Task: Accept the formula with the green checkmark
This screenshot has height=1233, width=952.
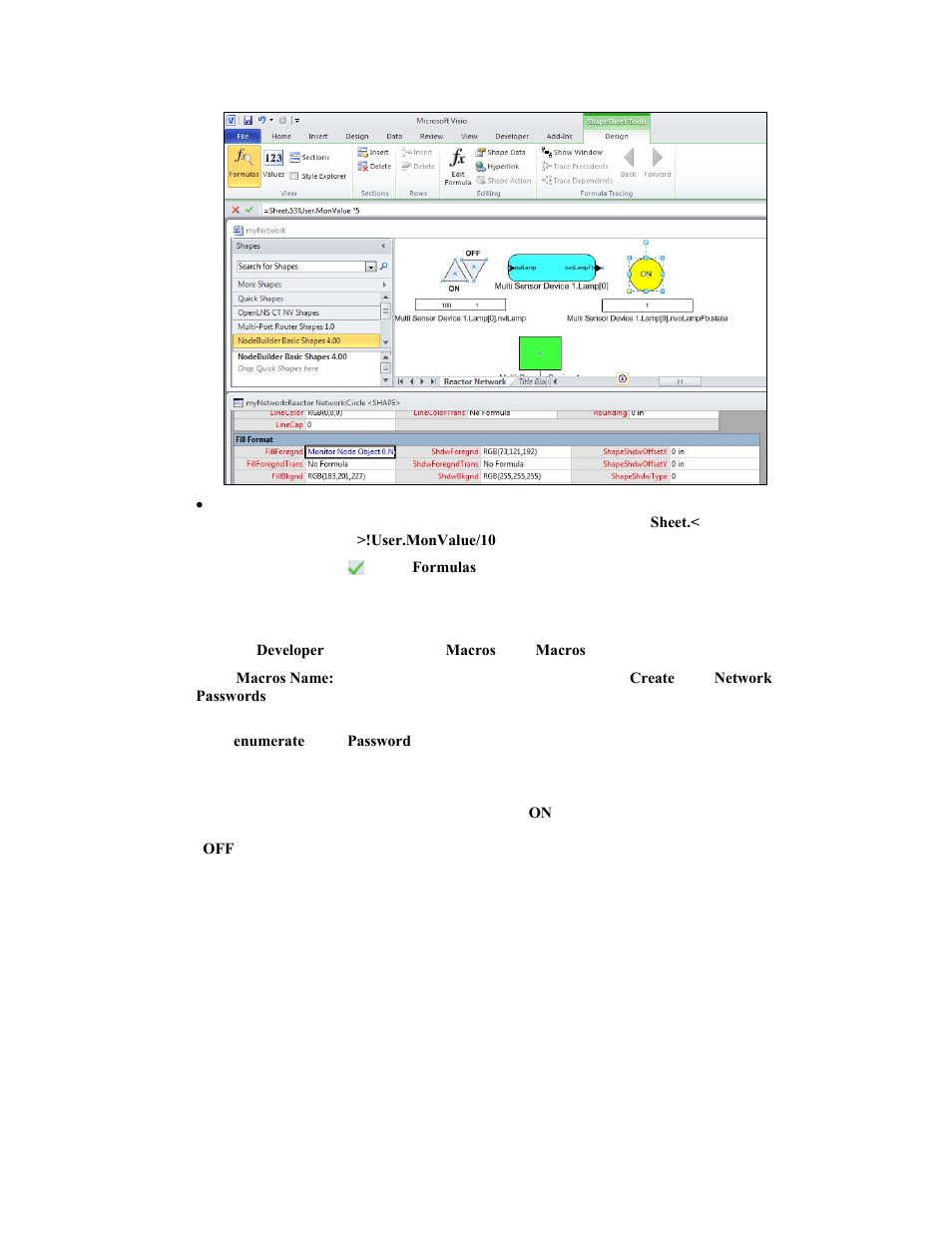Action: (249, 210)
